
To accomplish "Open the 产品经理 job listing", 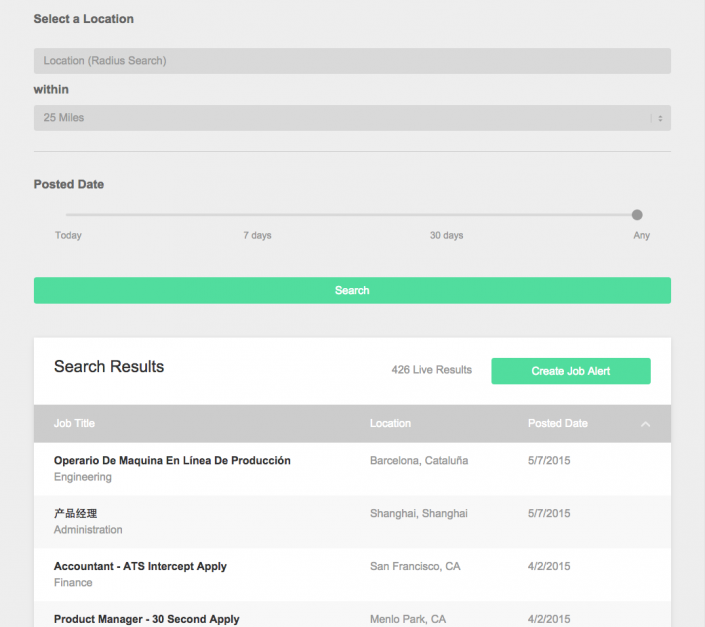I will click(76, 513).
